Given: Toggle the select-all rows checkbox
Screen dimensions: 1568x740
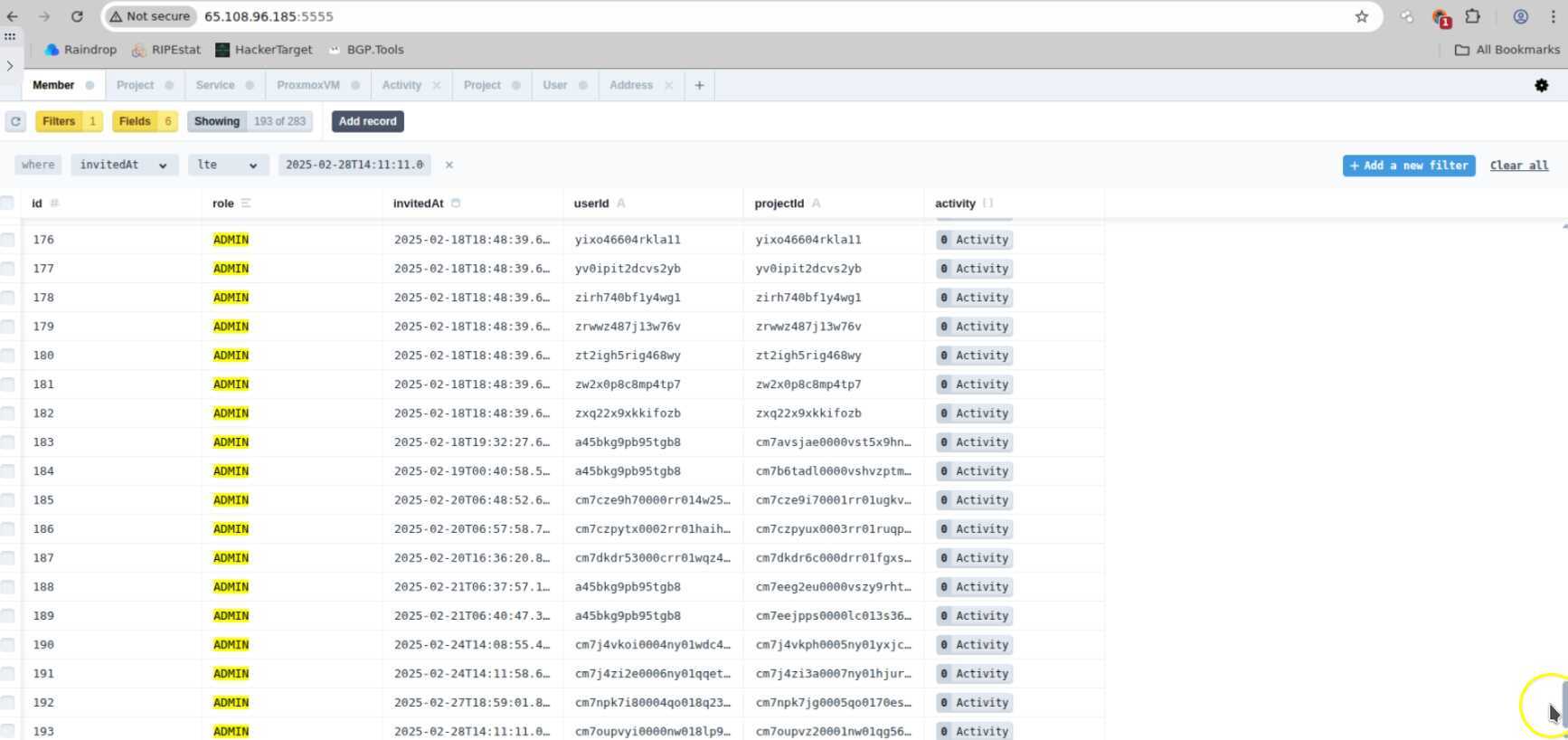Looking at the screenshot, I should pos(7,203).
